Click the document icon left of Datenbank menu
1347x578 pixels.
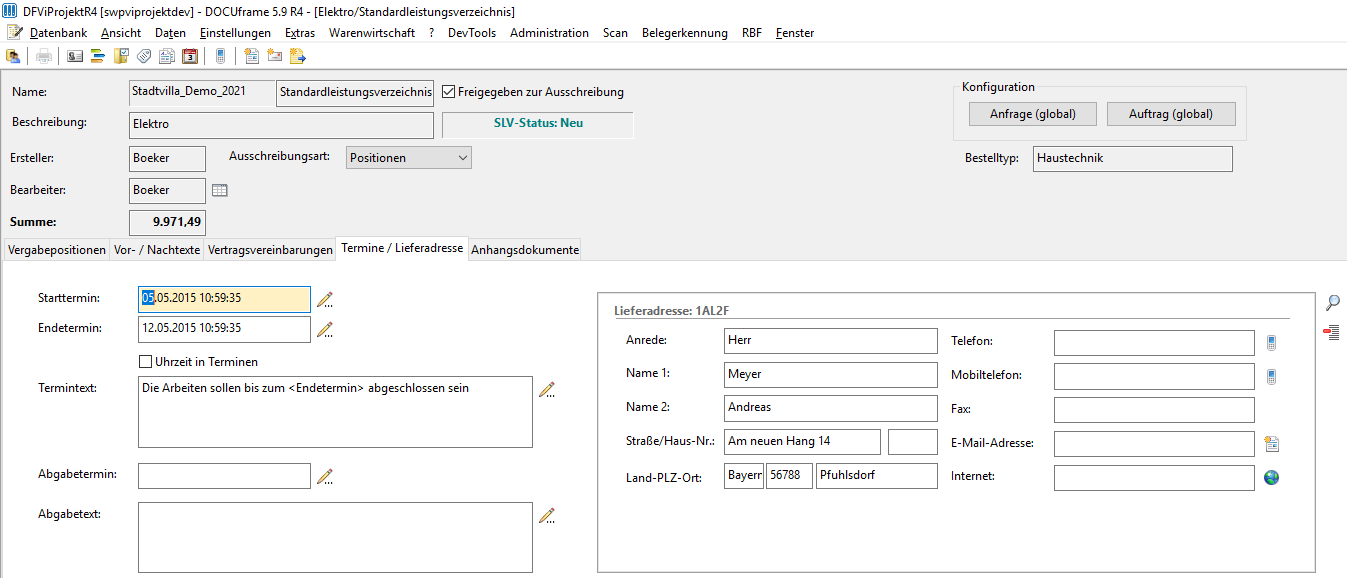pos(15,32)
